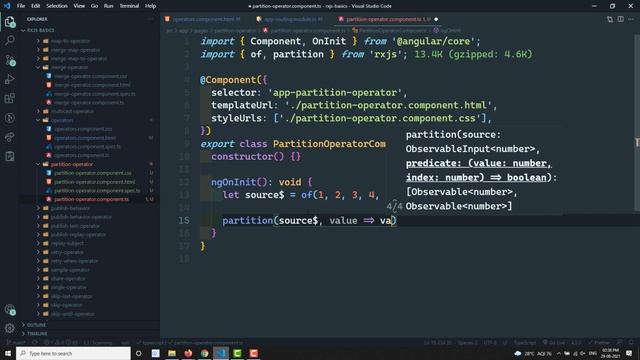Open the Windows notification center icon

click(629, 353)
